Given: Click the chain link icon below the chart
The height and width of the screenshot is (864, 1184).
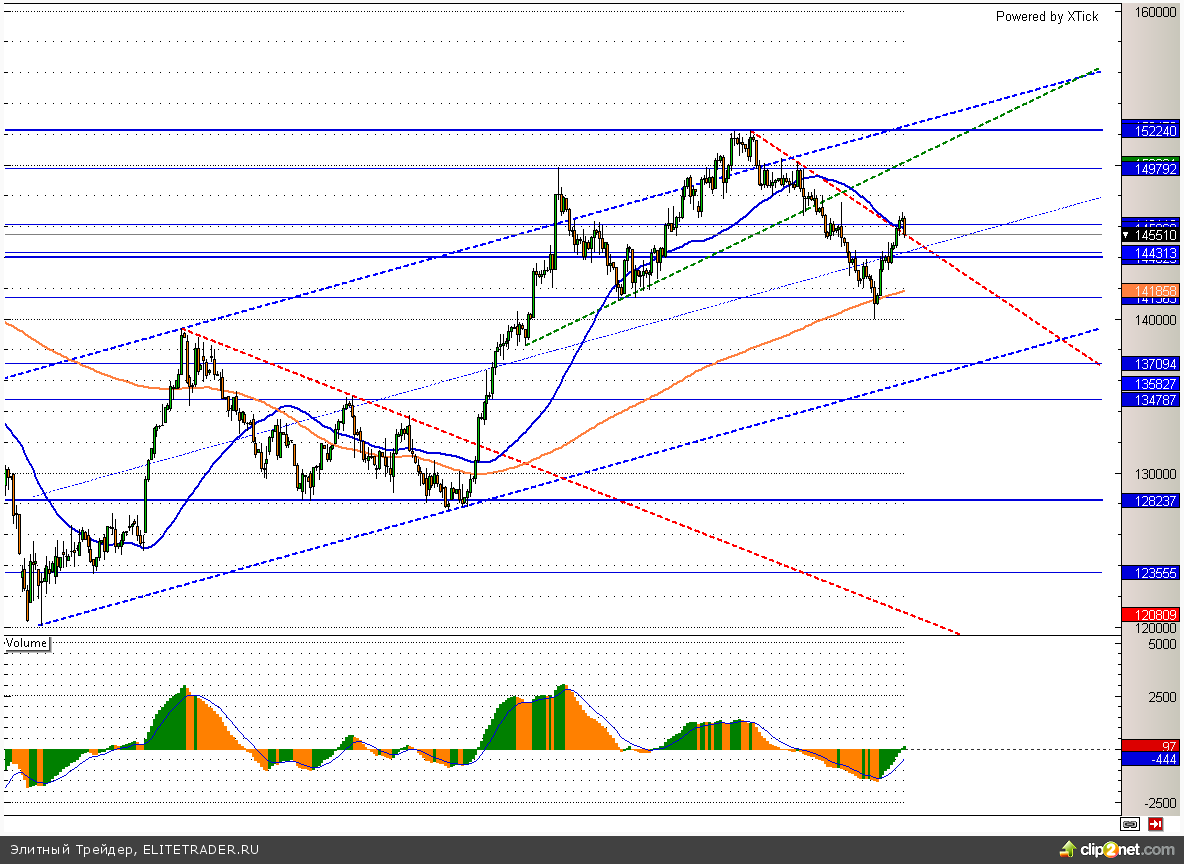Looking at the screenshot, I should point(1130,825).
